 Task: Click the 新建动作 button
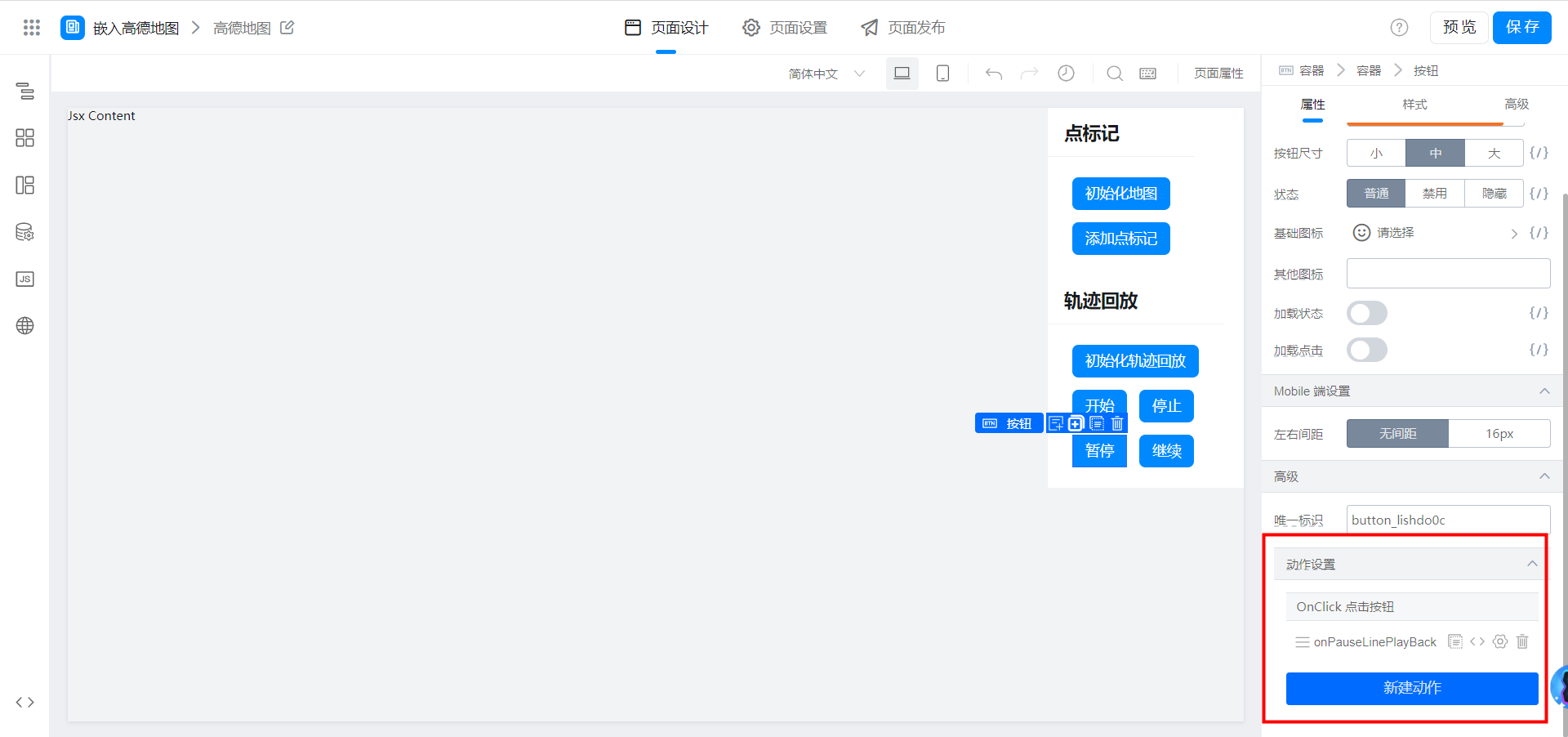tap(1412, 688)
